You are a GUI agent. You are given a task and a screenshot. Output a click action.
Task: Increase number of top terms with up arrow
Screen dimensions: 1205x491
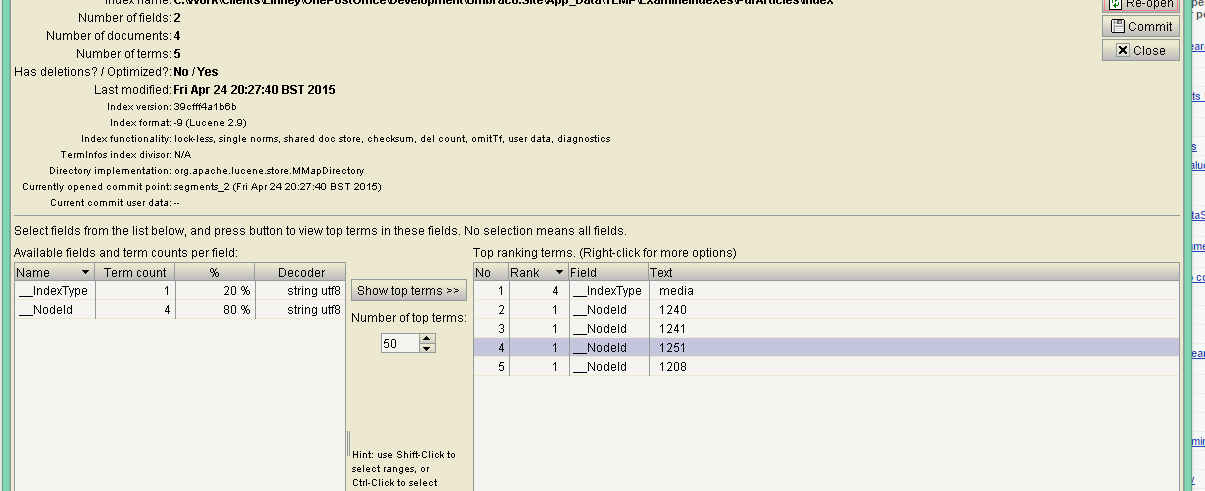(428, 338)
